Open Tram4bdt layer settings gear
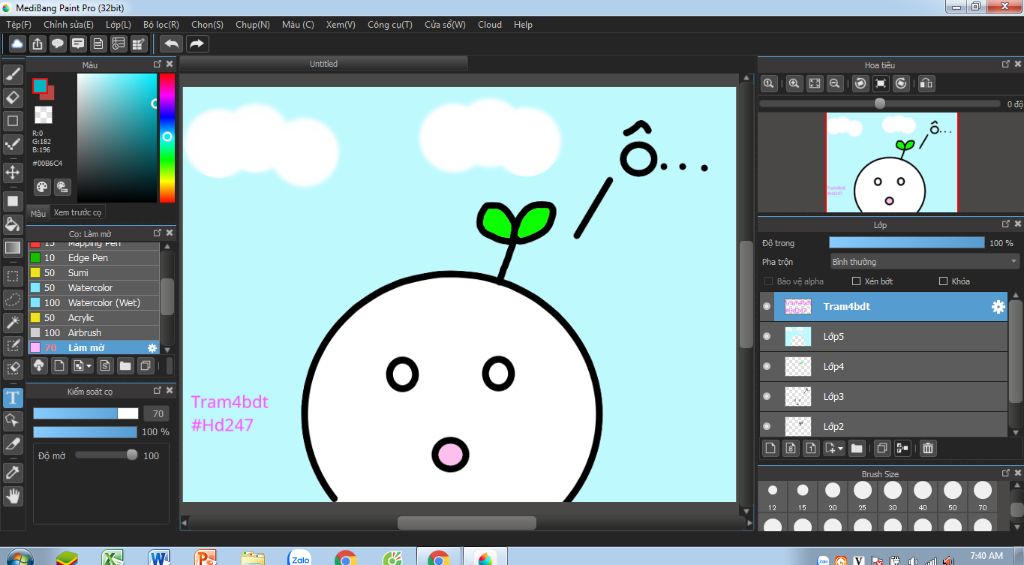This screenshot has width=1024, height=565. (998, 306)
